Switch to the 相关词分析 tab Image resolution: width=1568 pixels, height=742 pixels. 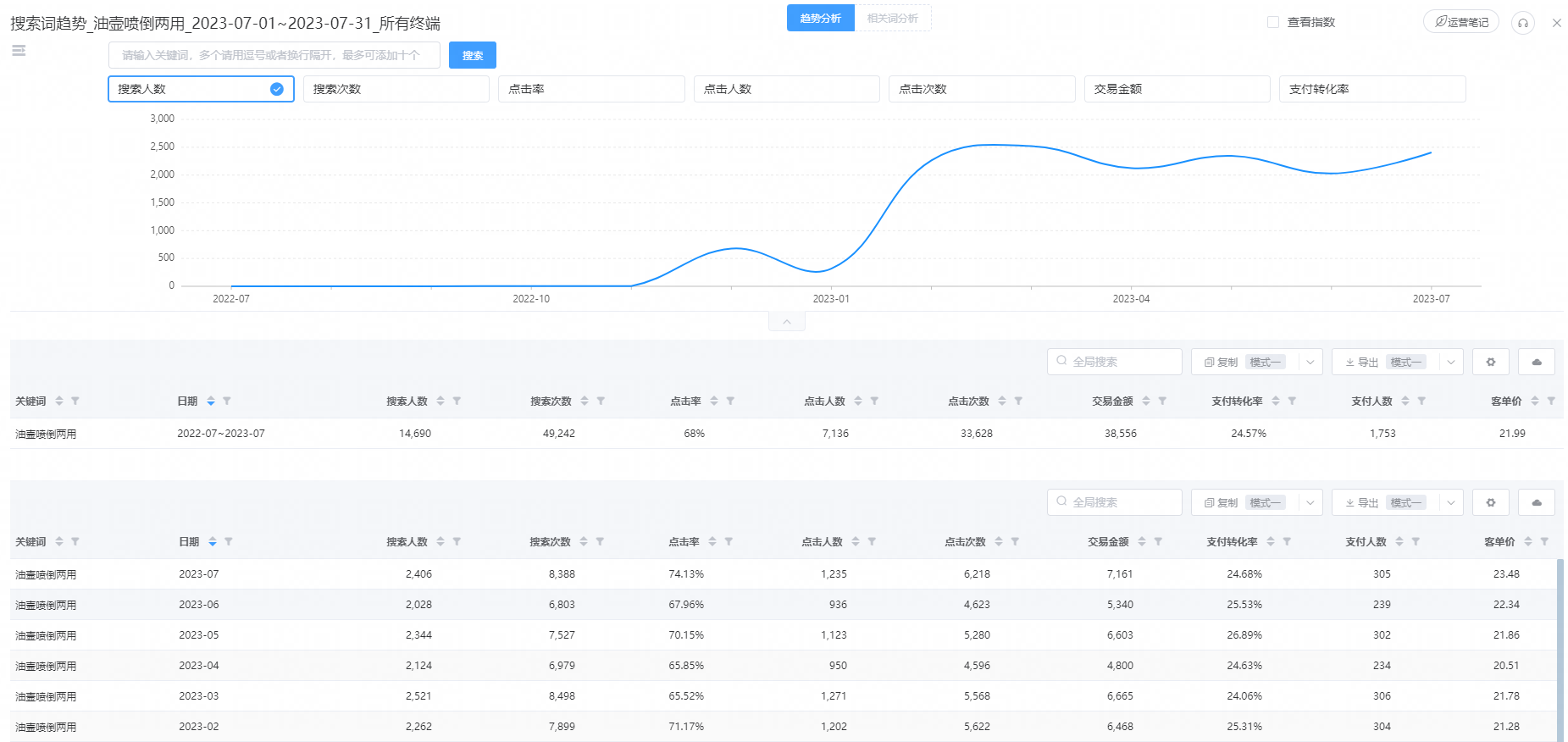coord(892,18)
